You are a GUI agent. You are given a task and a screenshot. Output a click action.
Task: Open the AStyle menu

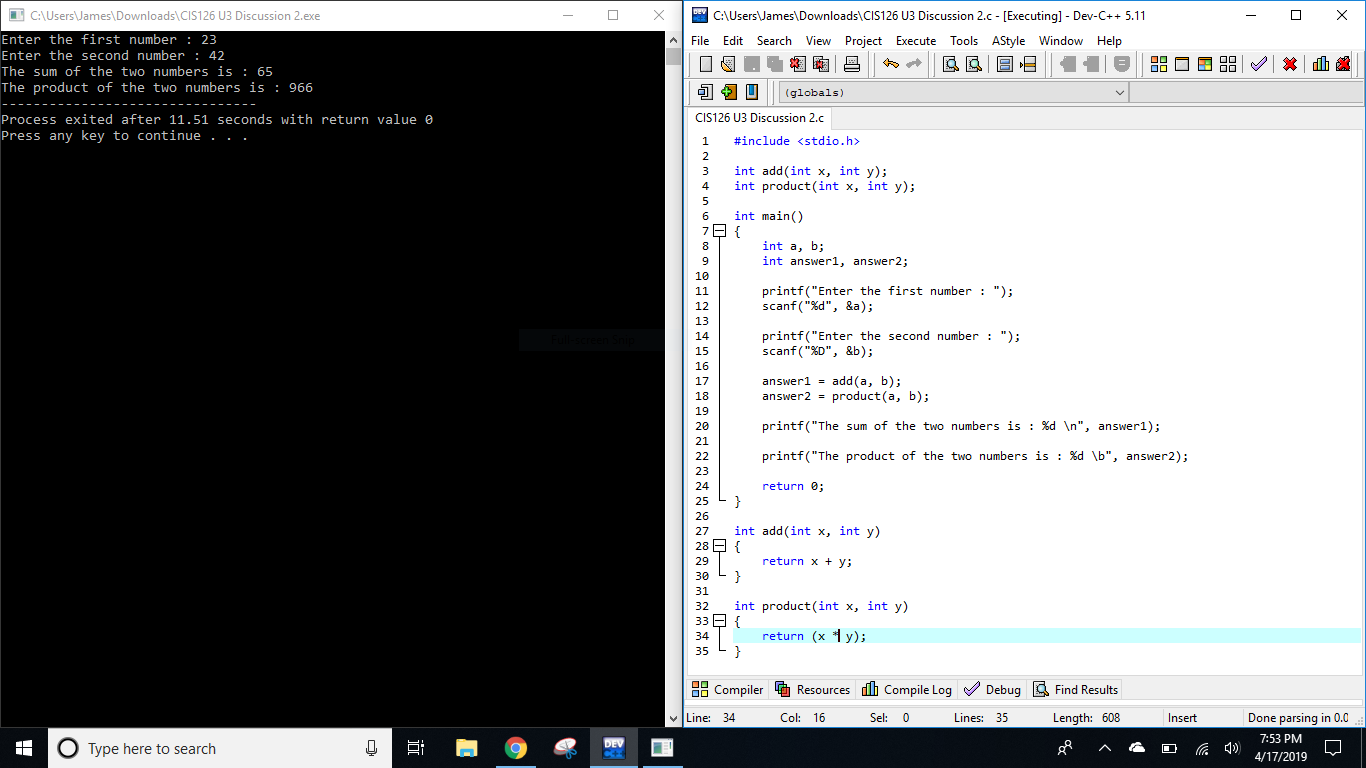[1008, 41]
